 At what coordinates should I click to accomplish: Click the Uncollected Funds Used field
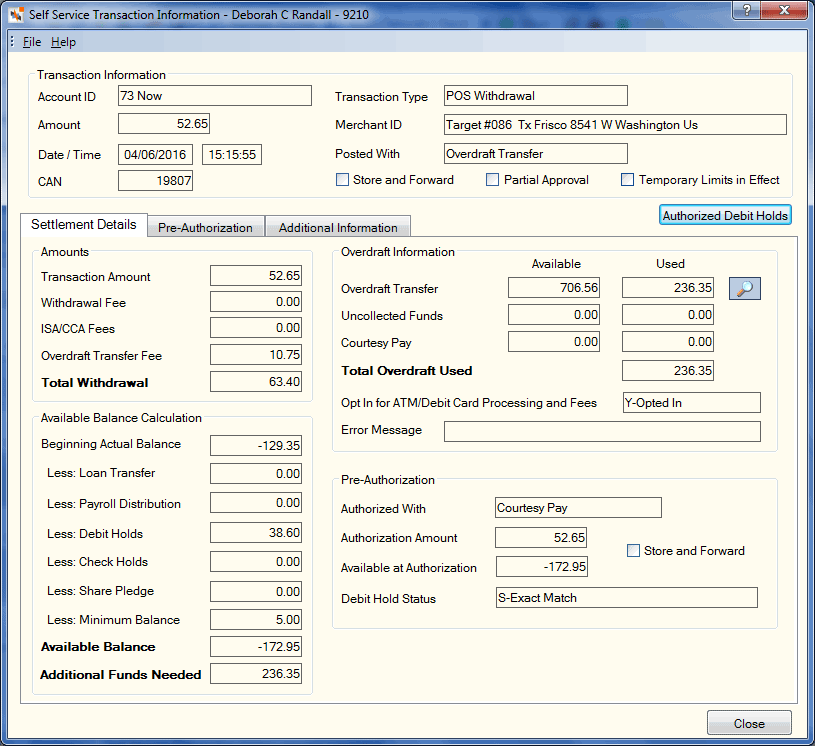tap(668, 315)
